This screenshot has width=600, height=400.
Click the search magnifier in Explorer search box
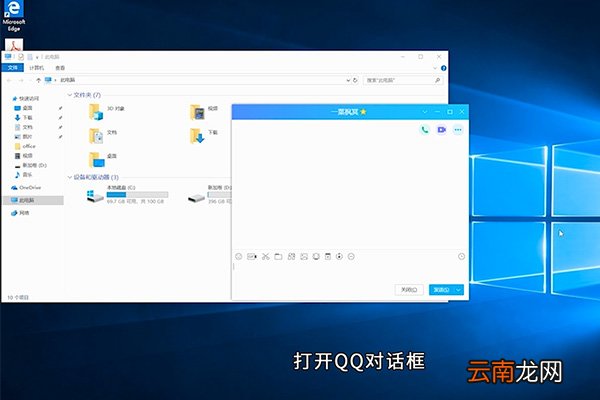point(437,80)
